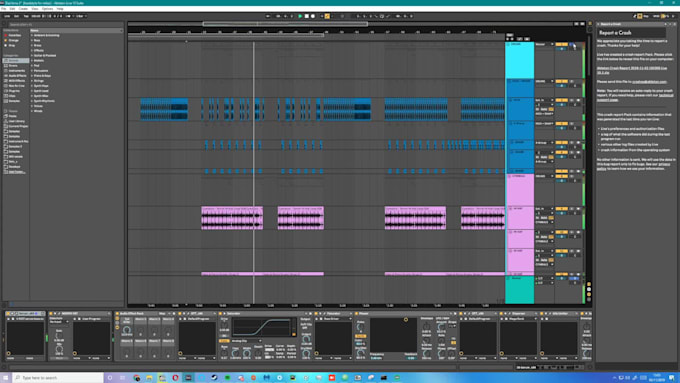The height and width of the screenshot is (383, 680).
Task: Toggle the metronome in control bar
Action: click(x=70, y=16)
